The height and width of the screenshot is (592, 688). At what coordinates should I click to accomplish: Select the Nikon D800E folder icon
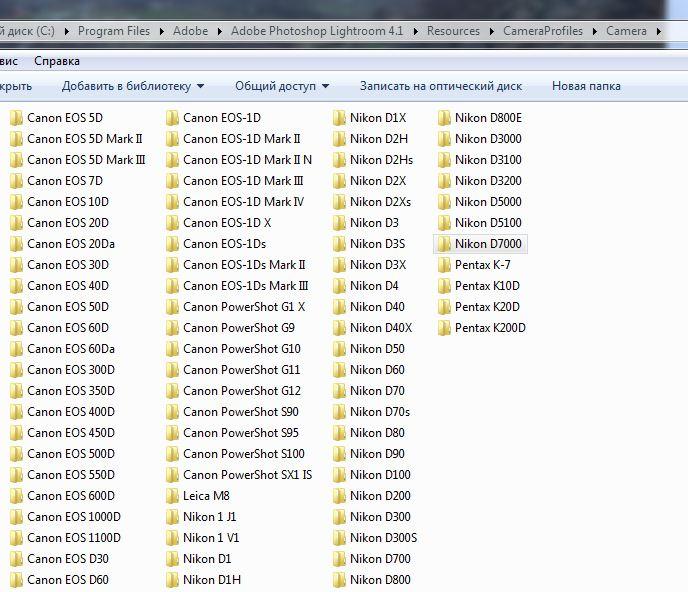tap(444, 118)
